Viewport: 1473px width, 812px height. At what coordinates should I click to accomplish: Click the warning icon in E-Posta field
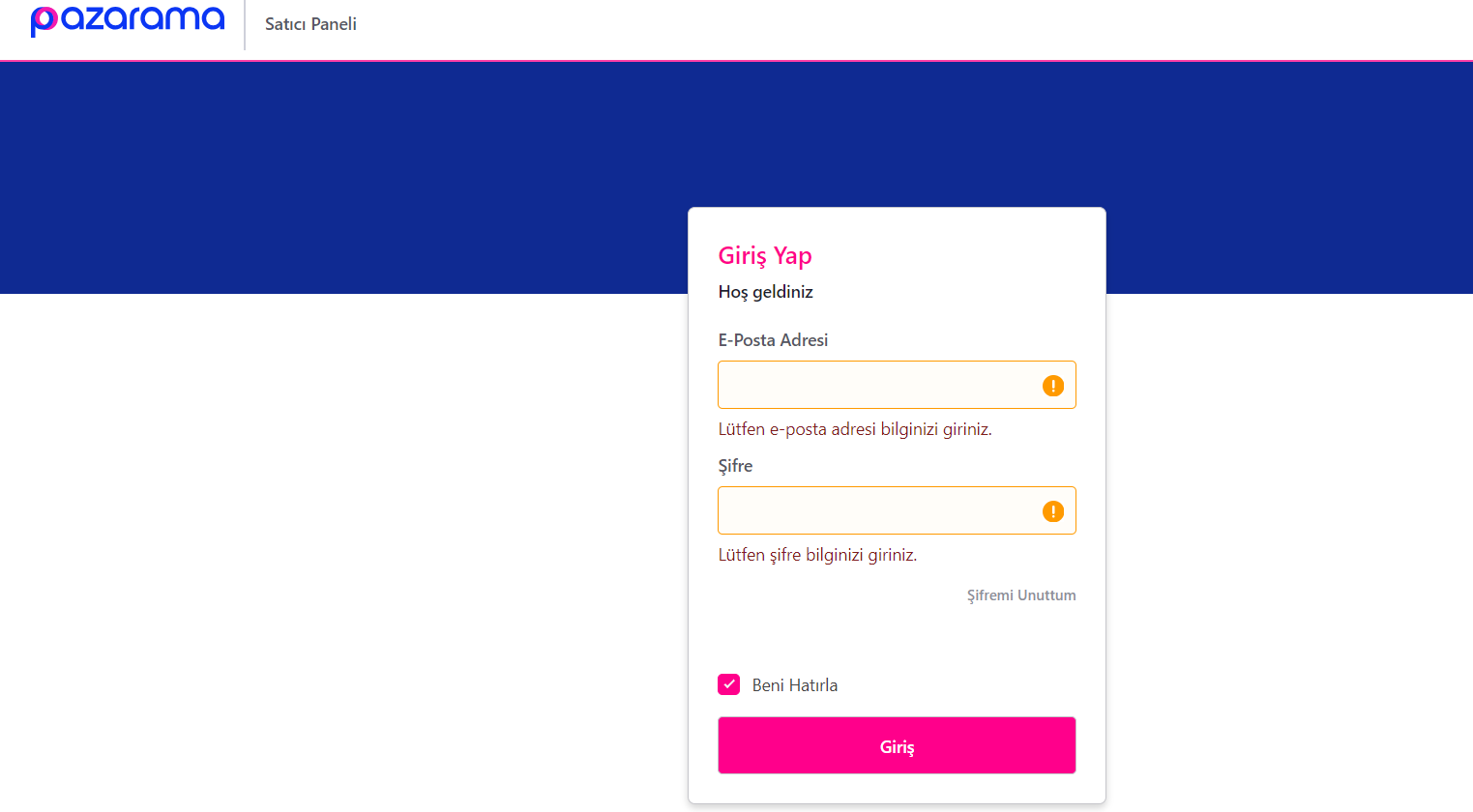tap(1053, 386)
